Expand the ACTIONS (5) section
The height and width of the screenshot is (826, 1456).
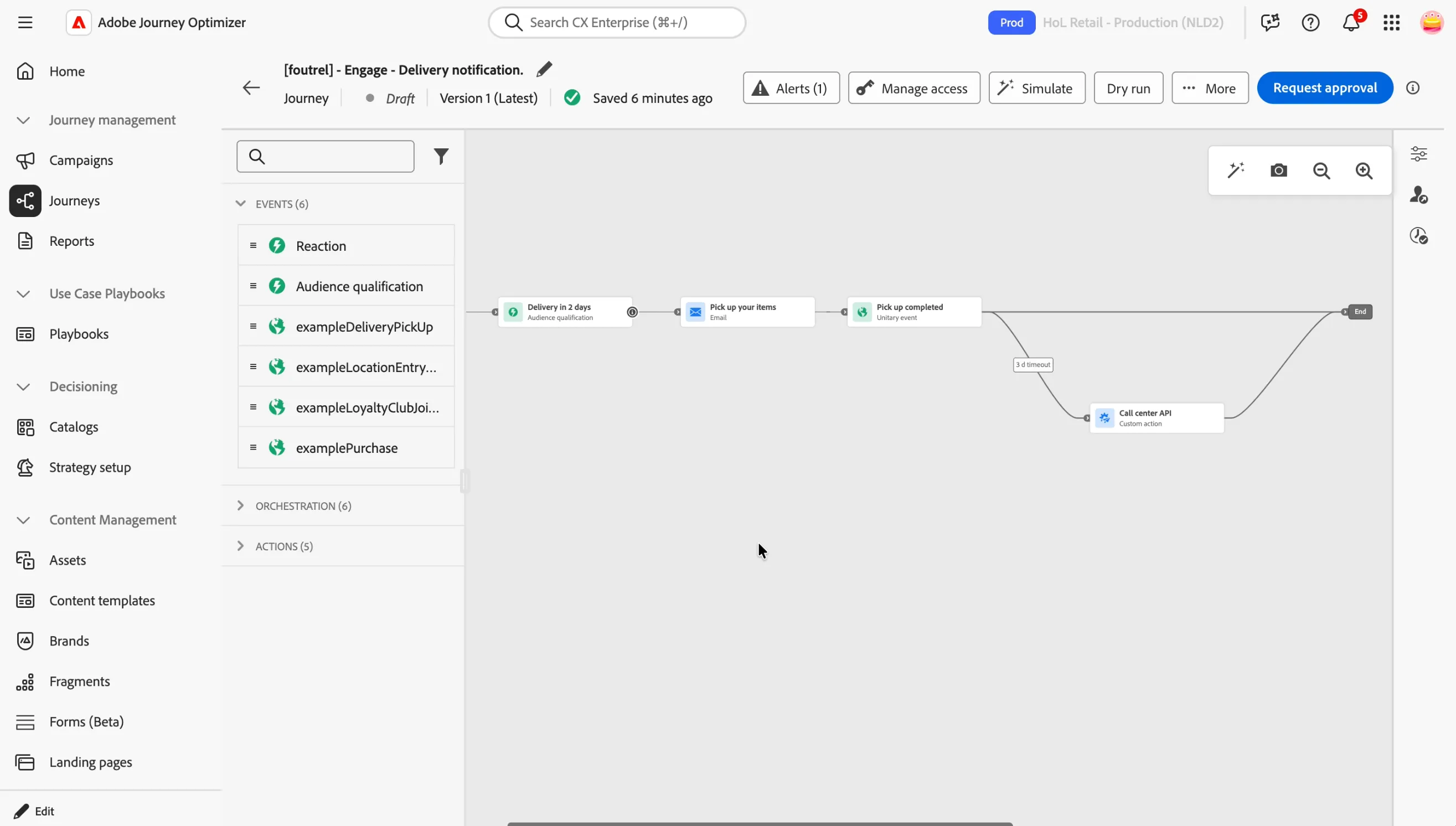(240, 546)
